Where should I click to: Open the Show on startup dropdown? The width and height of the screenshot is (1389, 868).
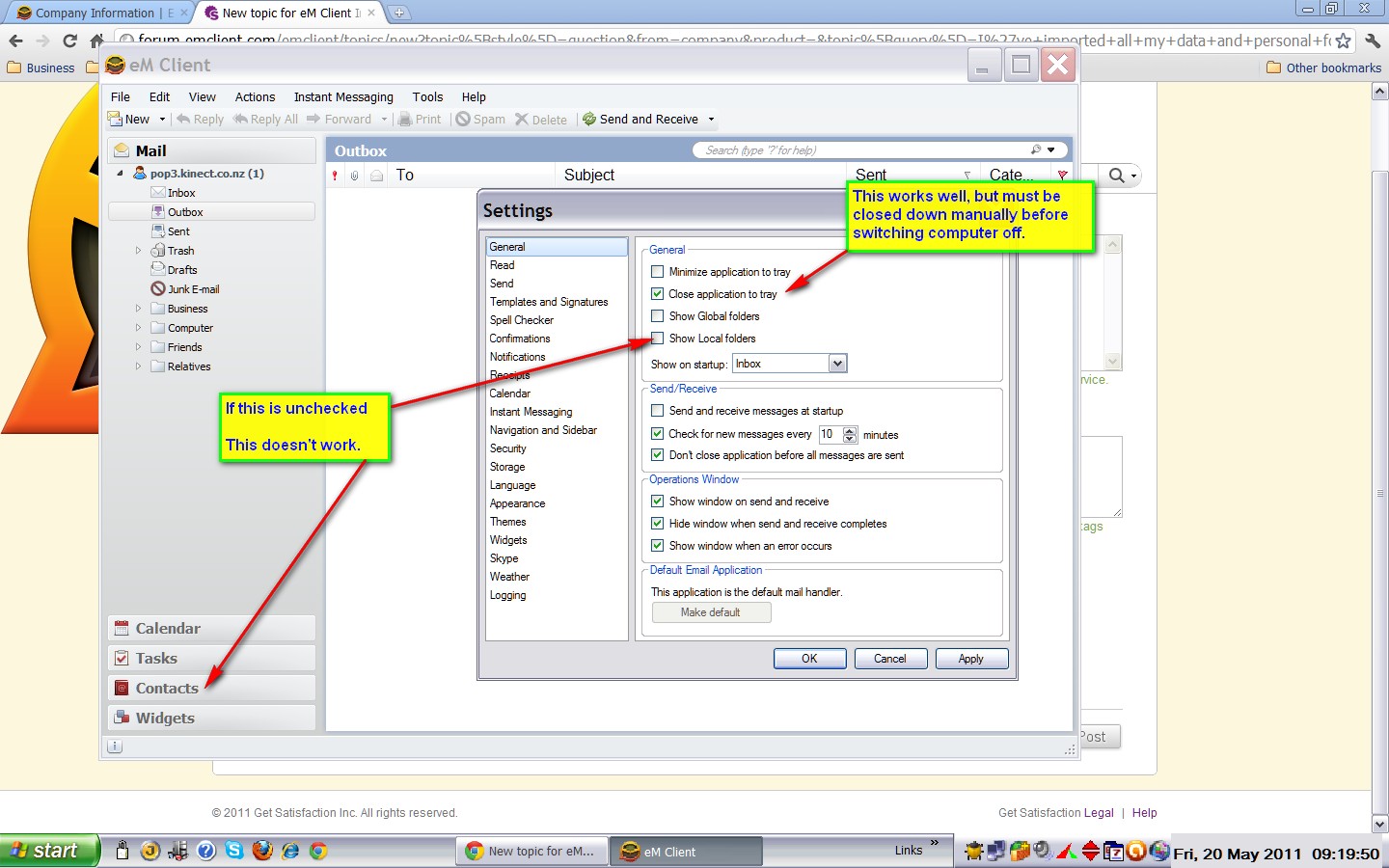tap(837, 364)
